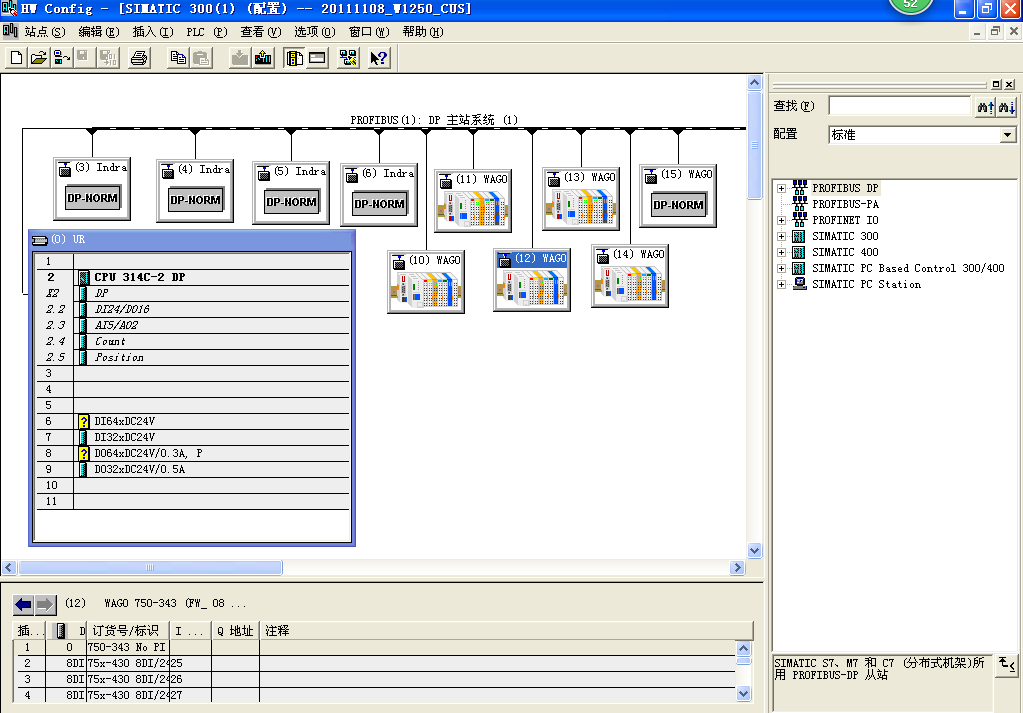This screenshot has width=1023, height=713.
Task: Select the (11) WAGO station
Action: tap(473, 200)
